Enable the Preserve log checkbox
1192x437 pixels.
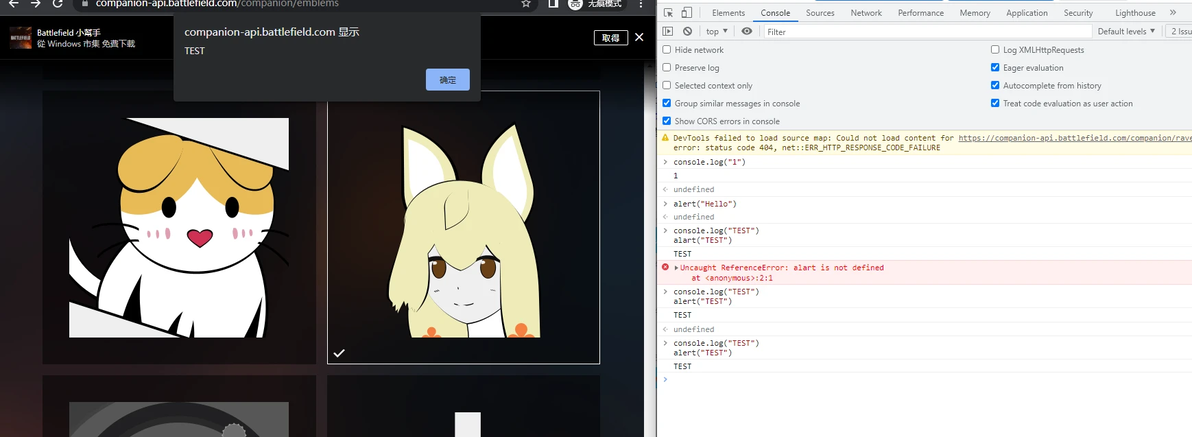[x=667, y=68]
